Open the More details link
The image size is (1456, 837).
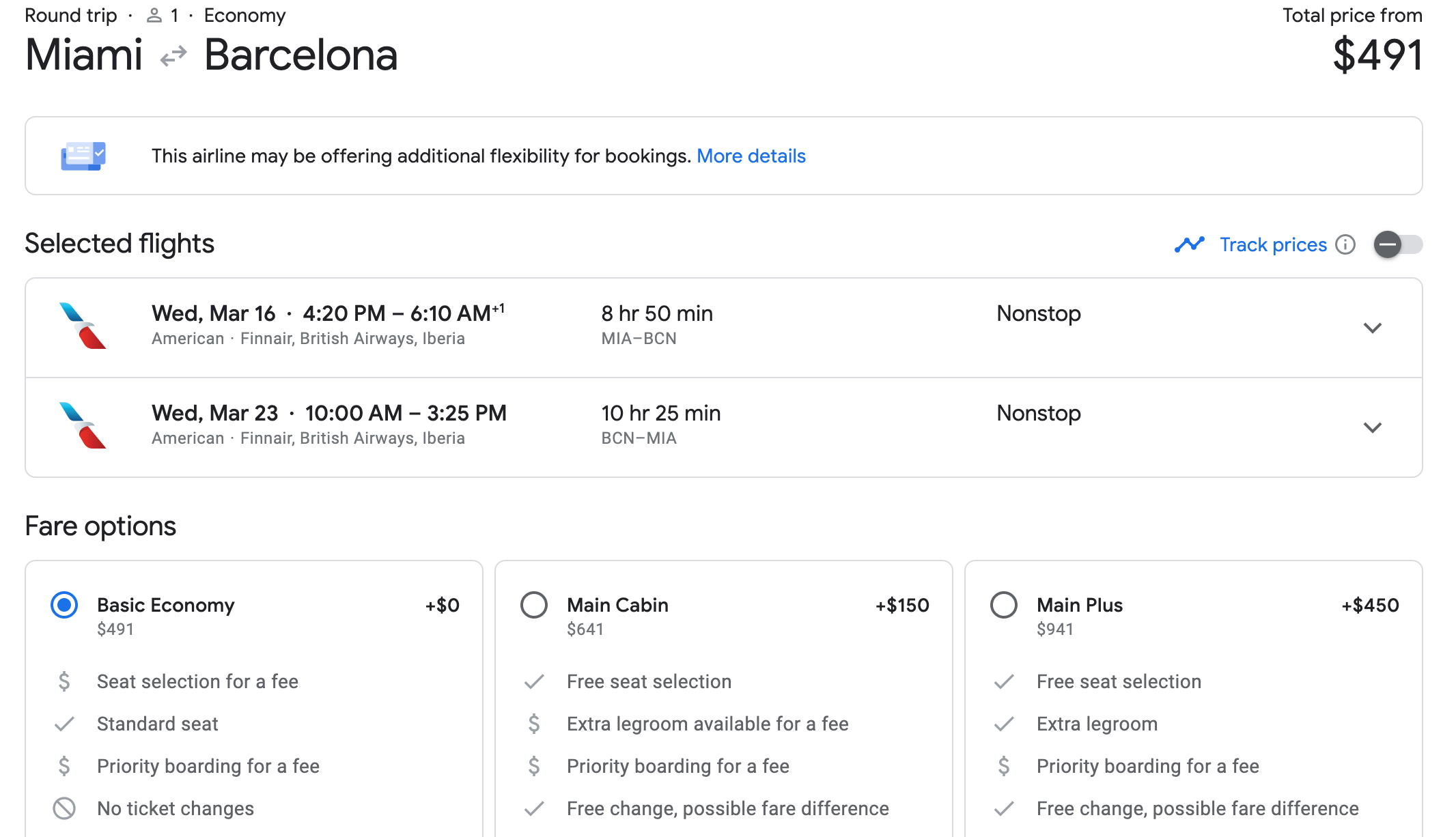pyautogui.click(x=751, y=156)
